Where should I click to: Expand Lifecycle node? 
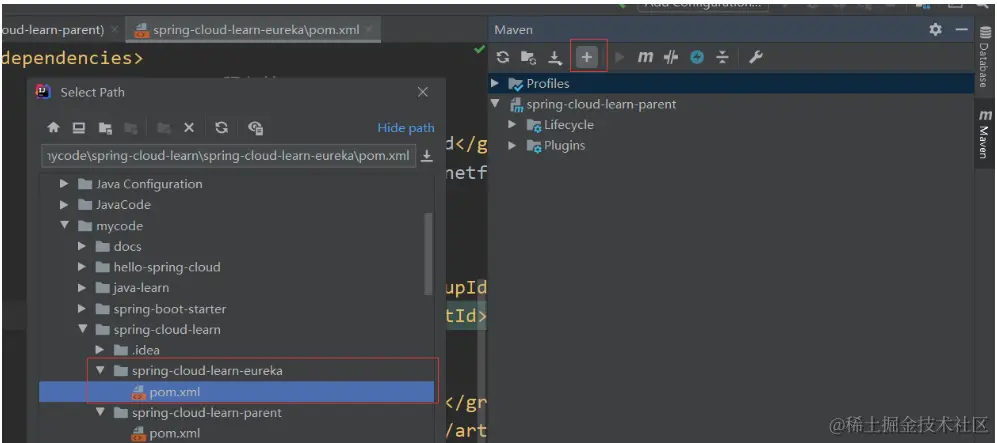[x=512, y=125]
